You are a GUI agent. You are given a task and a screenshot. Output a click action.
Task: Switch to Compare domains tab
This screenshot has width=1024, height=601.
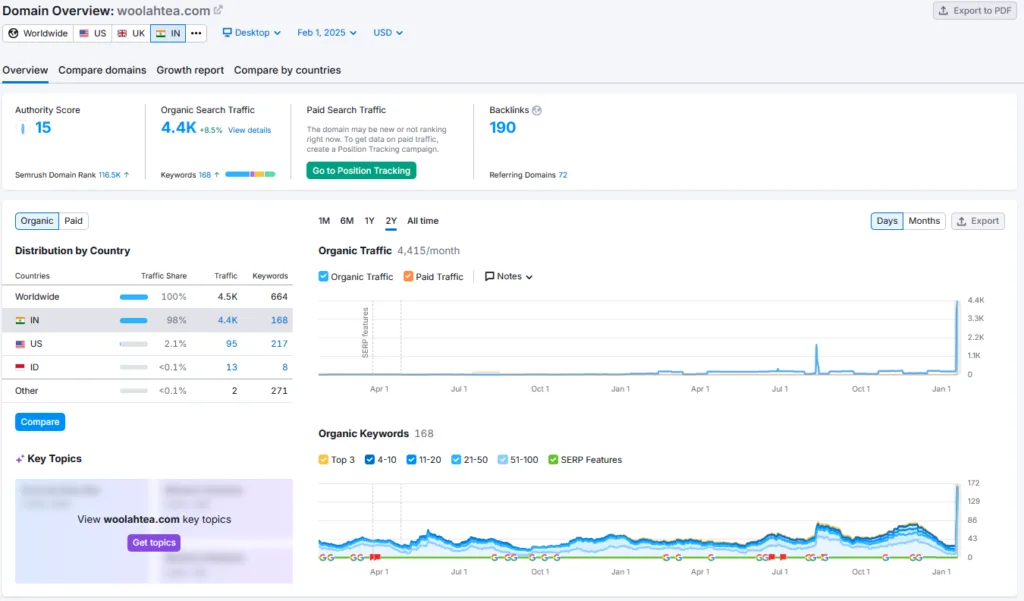tap(102, 70)
